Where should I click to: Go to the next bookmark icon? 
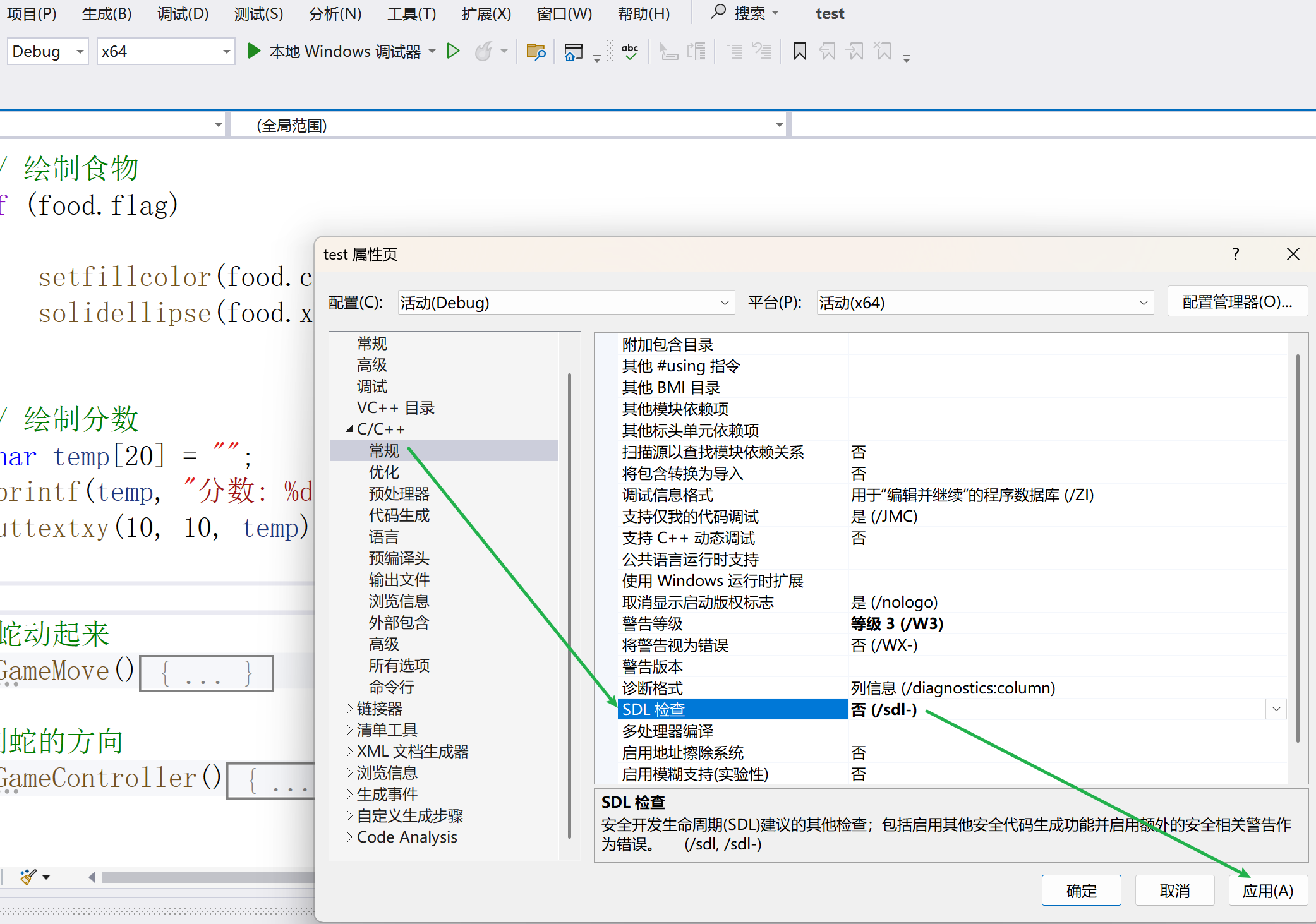[x=855, y=51]
